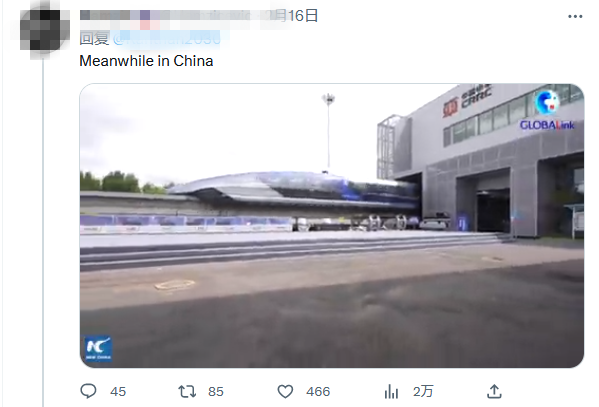Click the reply speech bubble icon
Screen dimensions: 599x407
88,391
